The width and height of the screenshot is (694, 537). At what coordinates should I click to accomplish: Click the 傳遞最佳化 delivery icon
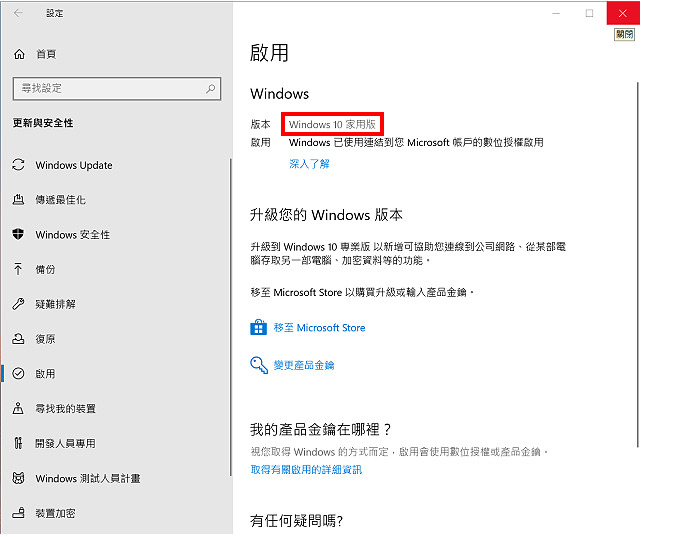pyautogui.click(x=18, y=200)
